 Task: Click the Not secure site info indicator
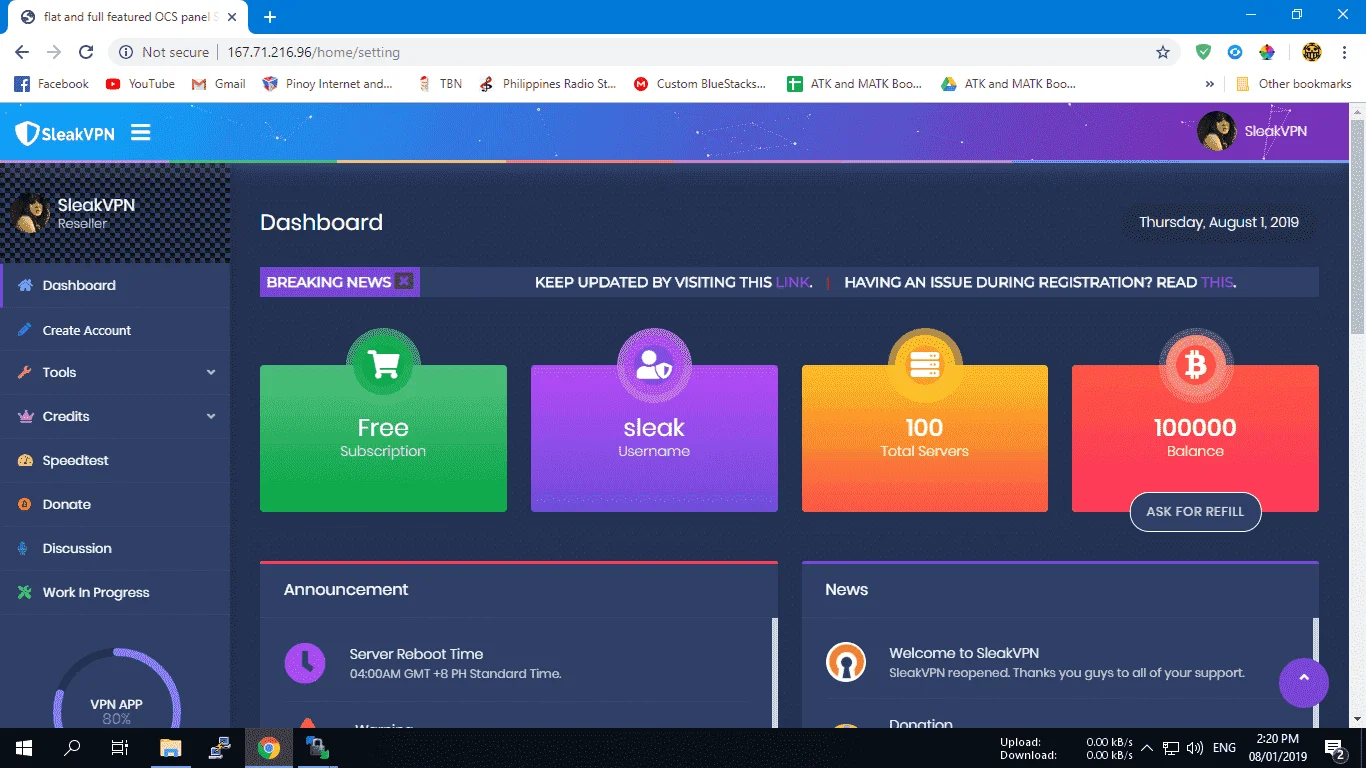pyautogui.click(x=164, y=52)
